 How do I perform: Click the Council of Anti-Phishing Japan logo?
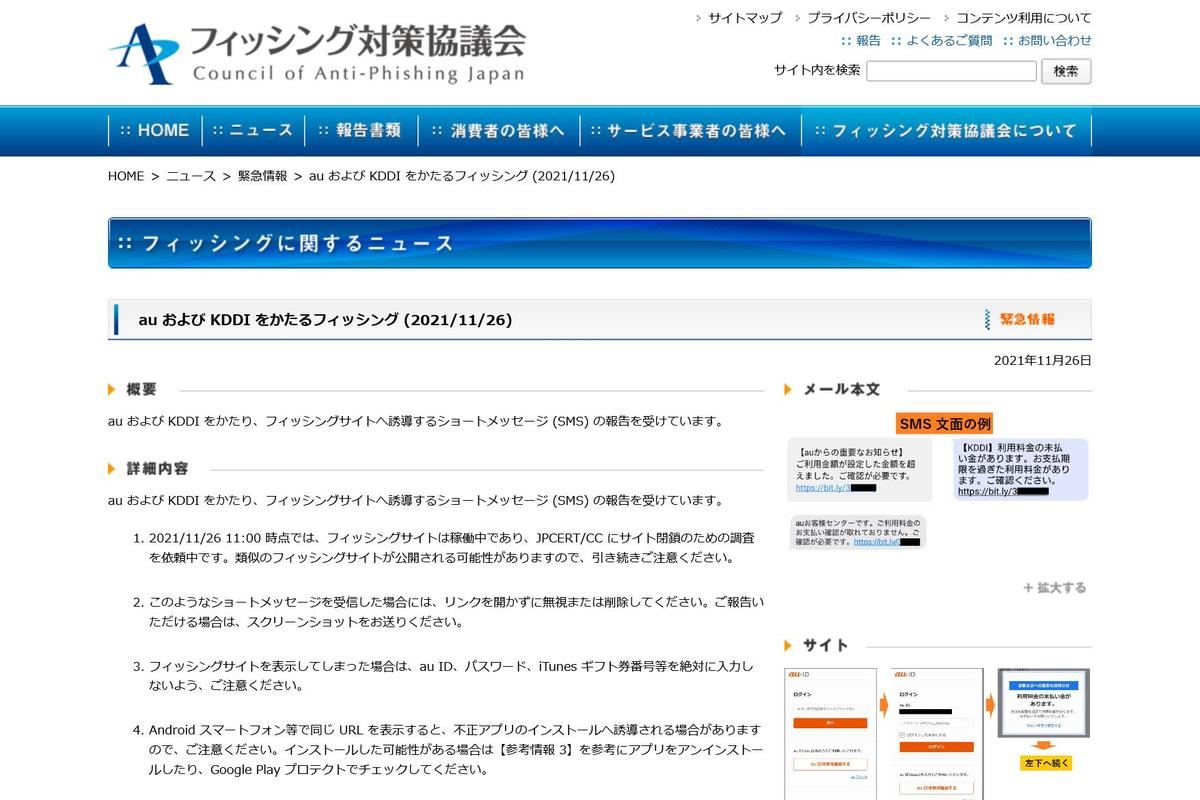[317, 52]
